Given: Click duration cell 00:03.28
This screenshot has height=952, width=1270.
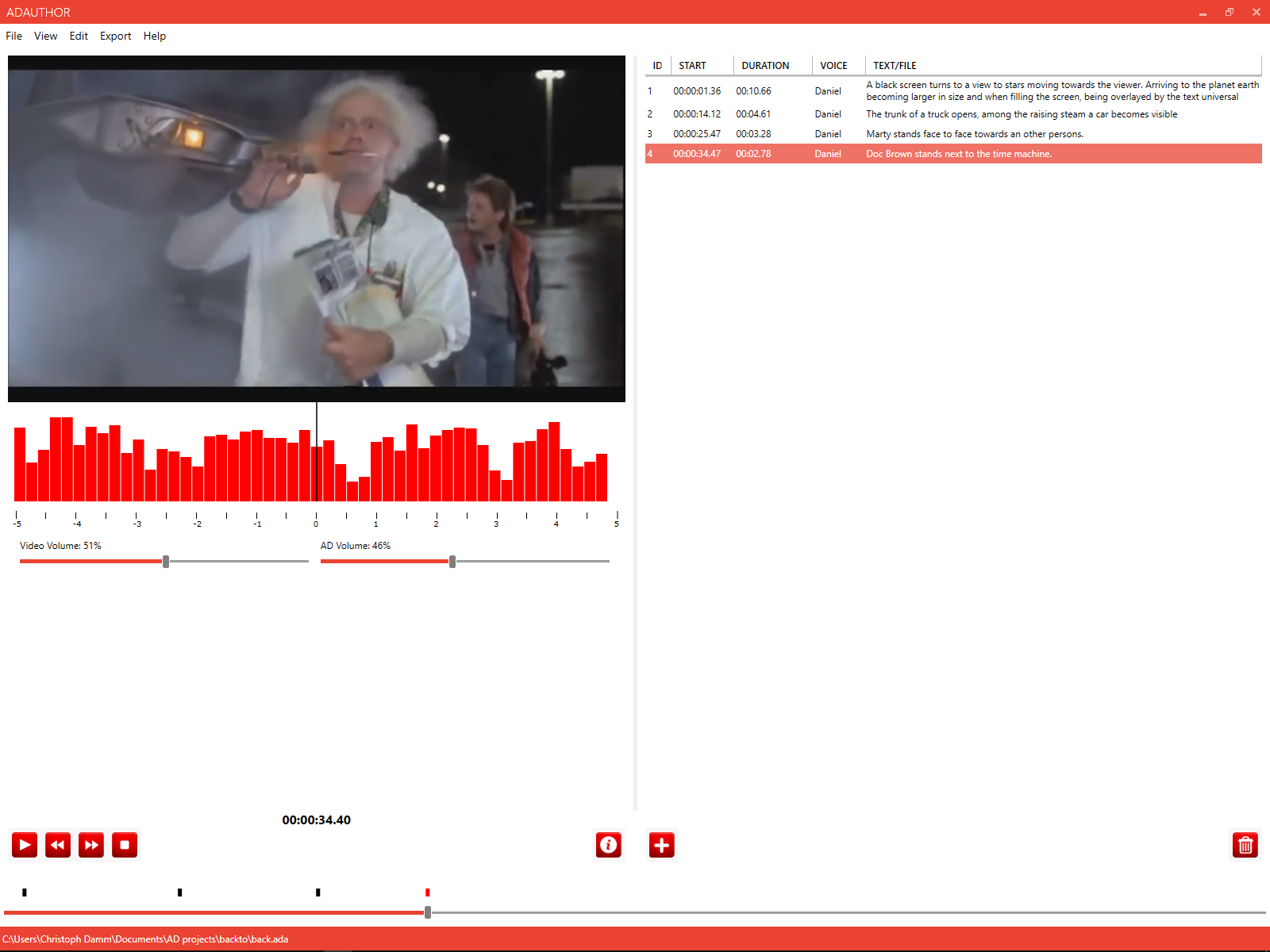Looking at the screenshot, I should (x=753, y=134).
